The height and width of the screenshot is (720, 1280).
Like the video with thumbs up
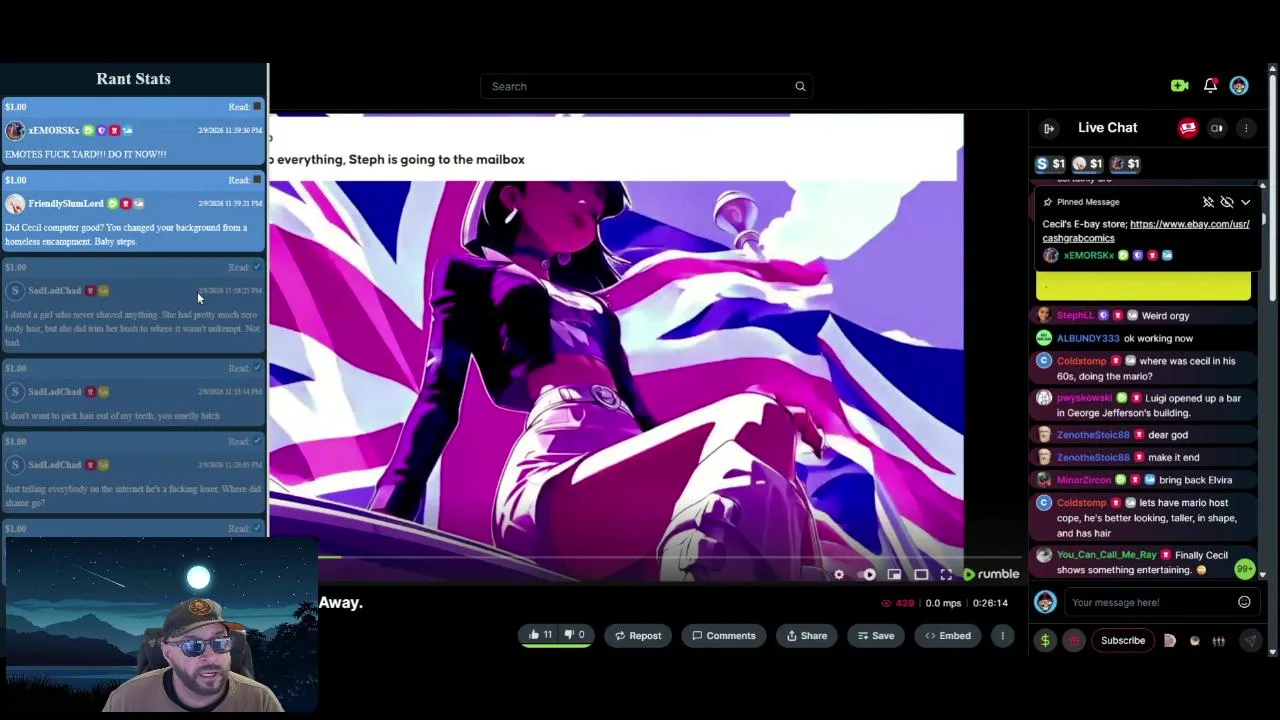(541, 636)
